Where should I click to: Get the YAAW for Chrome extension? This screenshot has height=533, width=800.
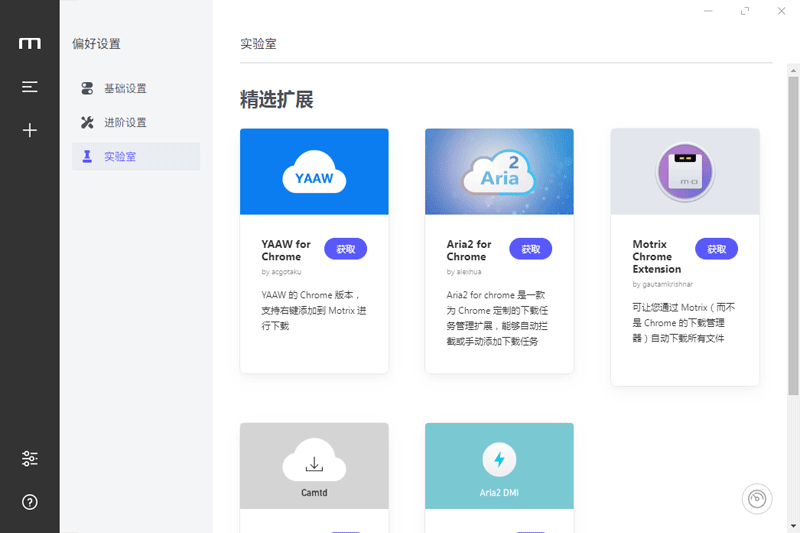(345, 249)
